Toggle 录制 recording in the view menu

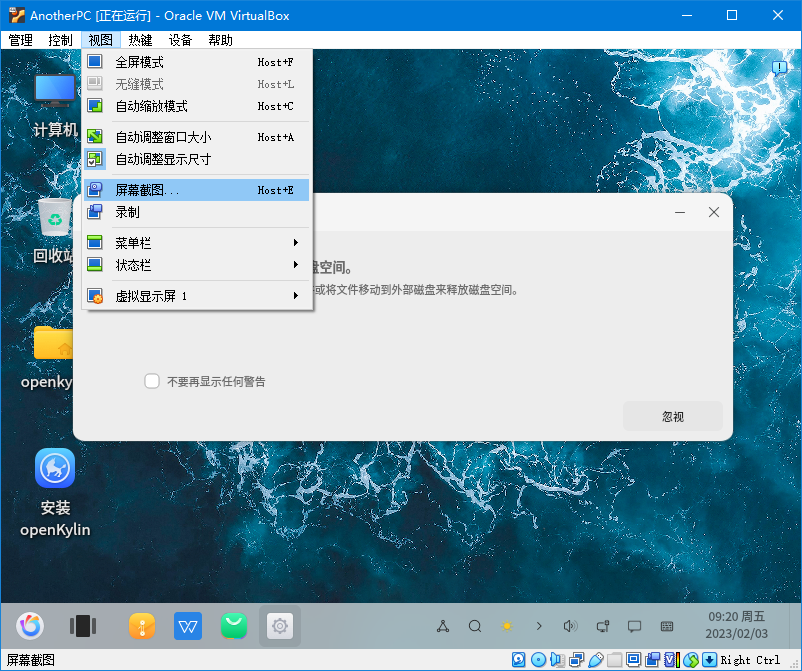197,212
